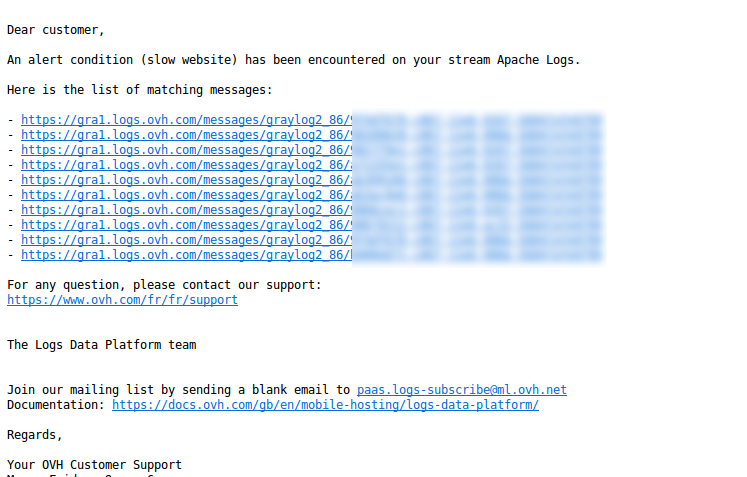Visit the seventh matching message link
747x477 pixels.
pos(185,210)
